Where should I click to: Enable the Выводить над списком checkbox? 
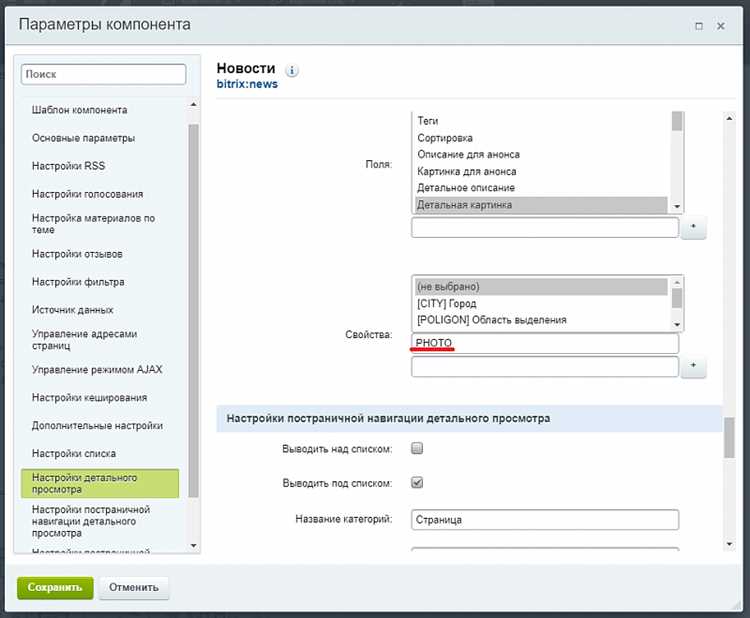[x=417, y=448]
